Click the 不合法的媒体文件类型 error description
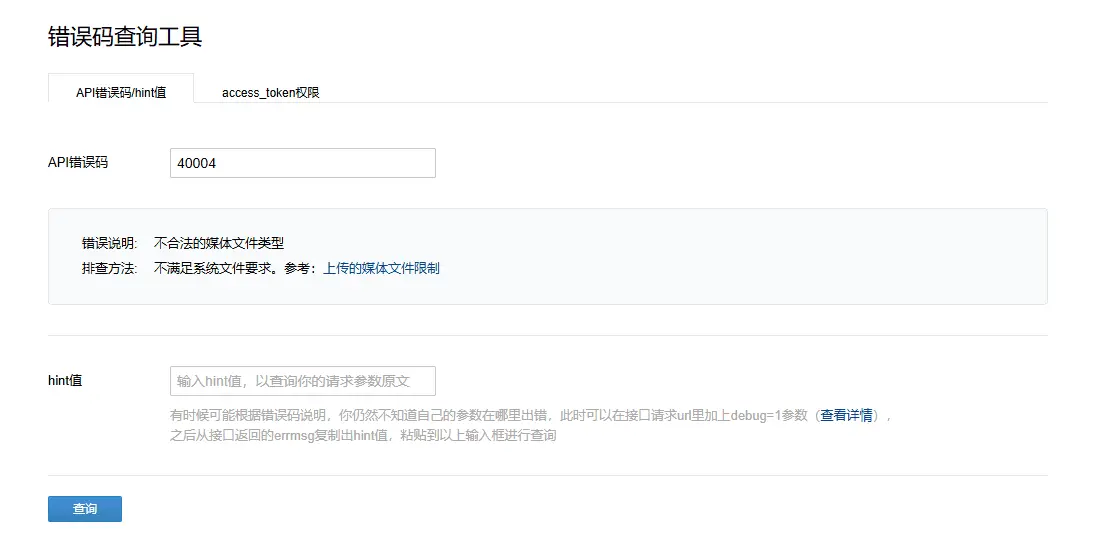 point(219,243)
